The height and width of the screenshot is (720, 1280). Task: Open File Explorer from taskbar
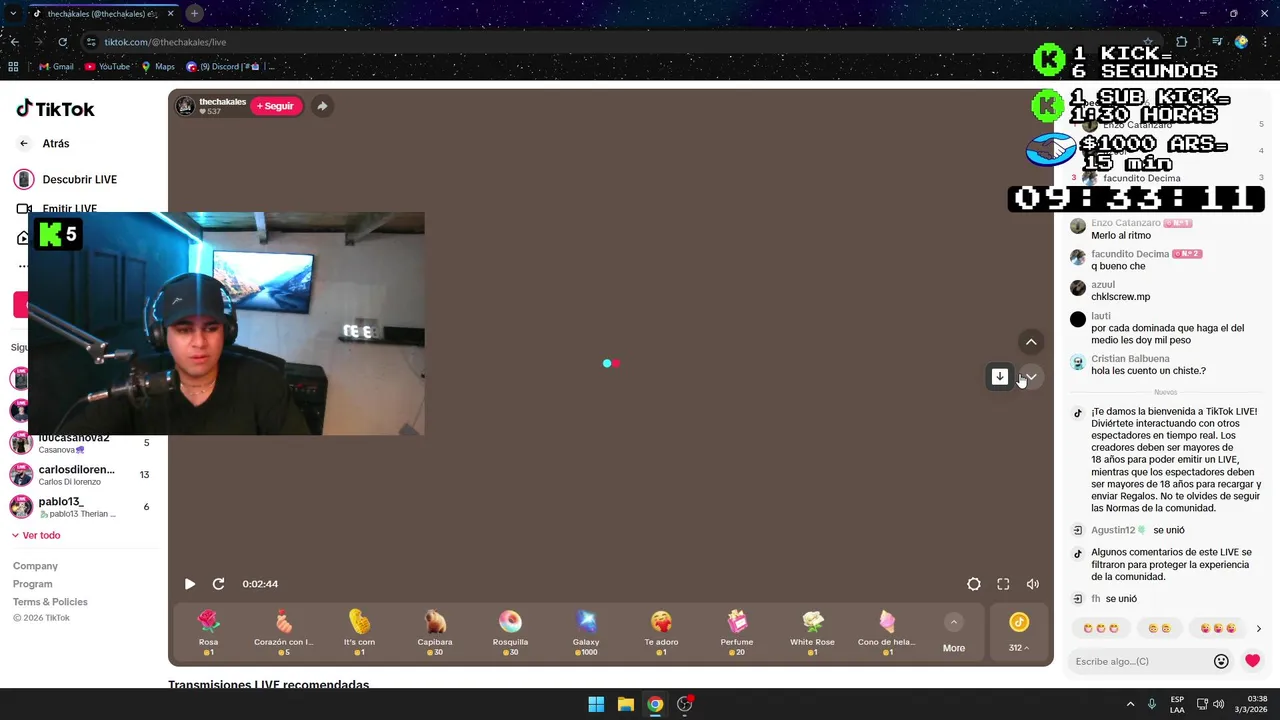tap(625, 704)
